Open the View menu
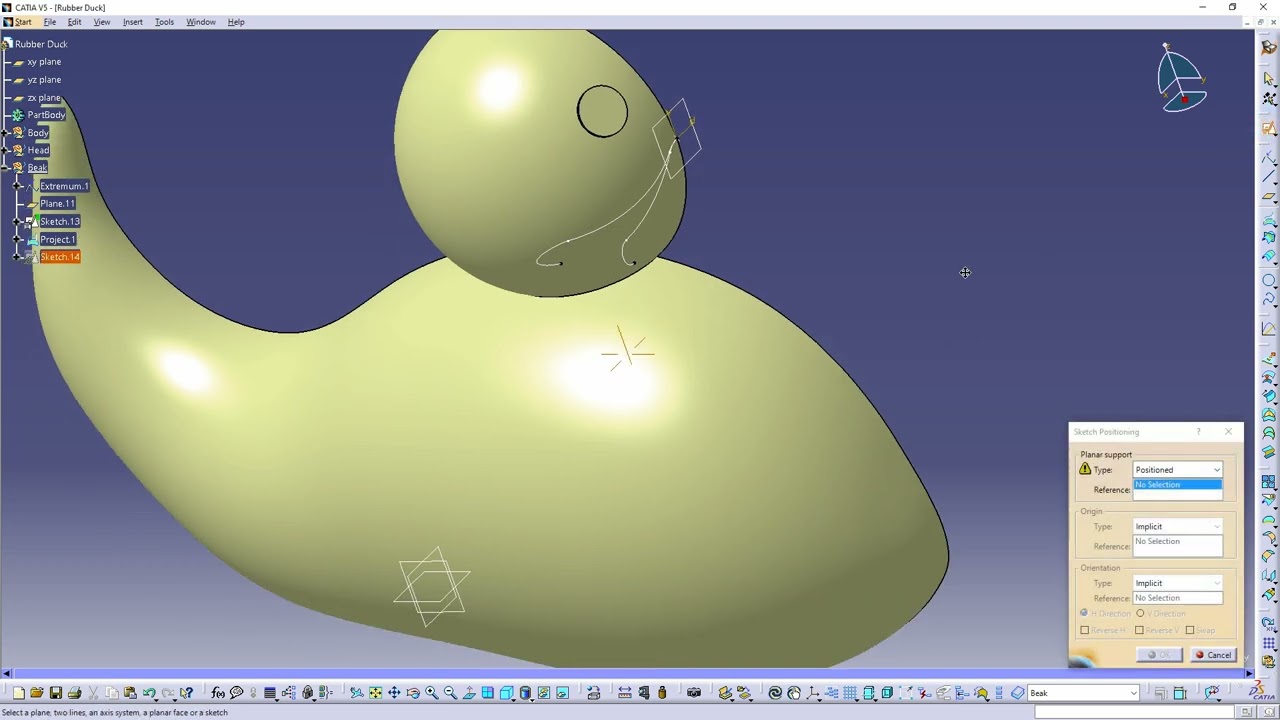The image size is (1280, 720). 102,22
